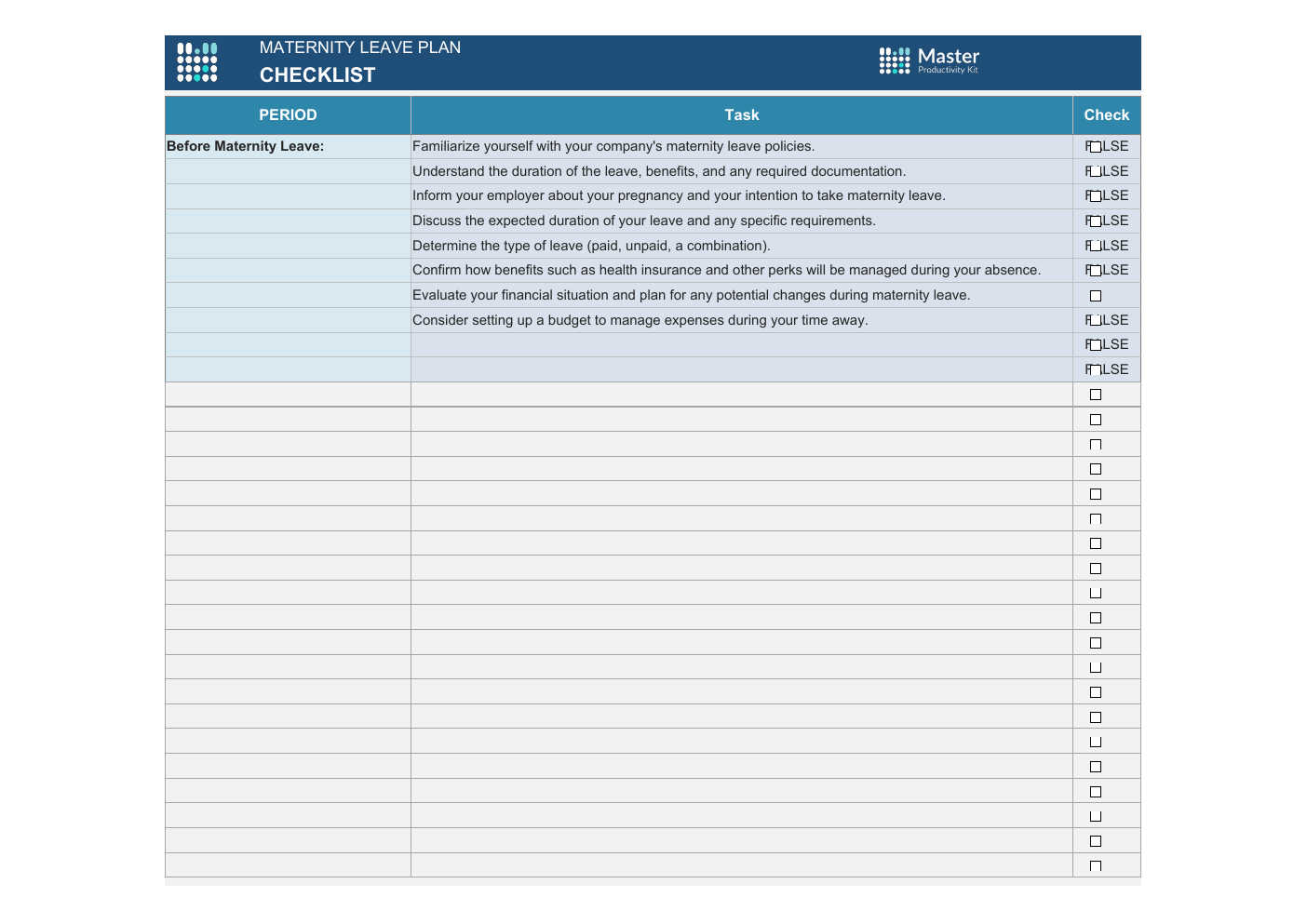Image resolution: width=1307 pixels, height=924 pixels.
Task: Select the 'Familiarize yourself with your company's' task text
Action: tap(613, 146)
